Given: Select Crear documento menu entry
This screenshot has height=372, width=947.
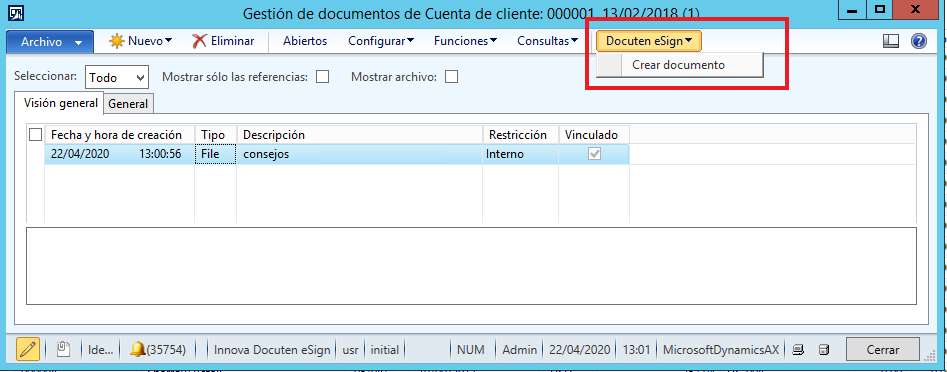Looking at the screenshot, I should coord(679,65).
